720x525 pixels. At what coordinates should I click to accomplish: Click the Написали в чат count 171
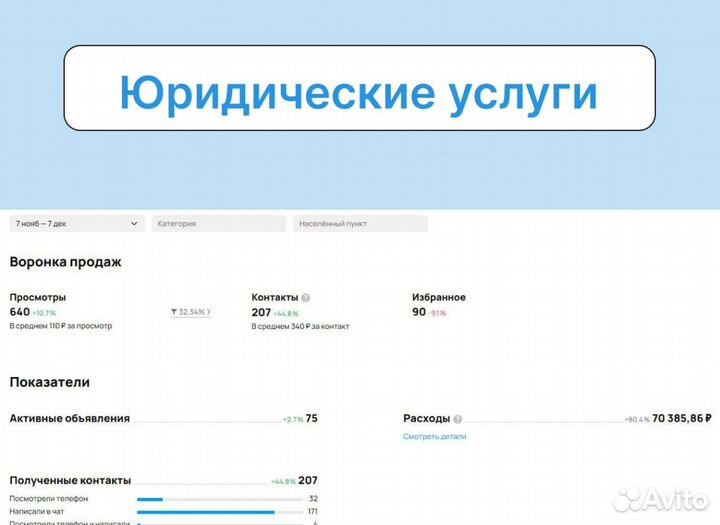click(x=313, y=511)
